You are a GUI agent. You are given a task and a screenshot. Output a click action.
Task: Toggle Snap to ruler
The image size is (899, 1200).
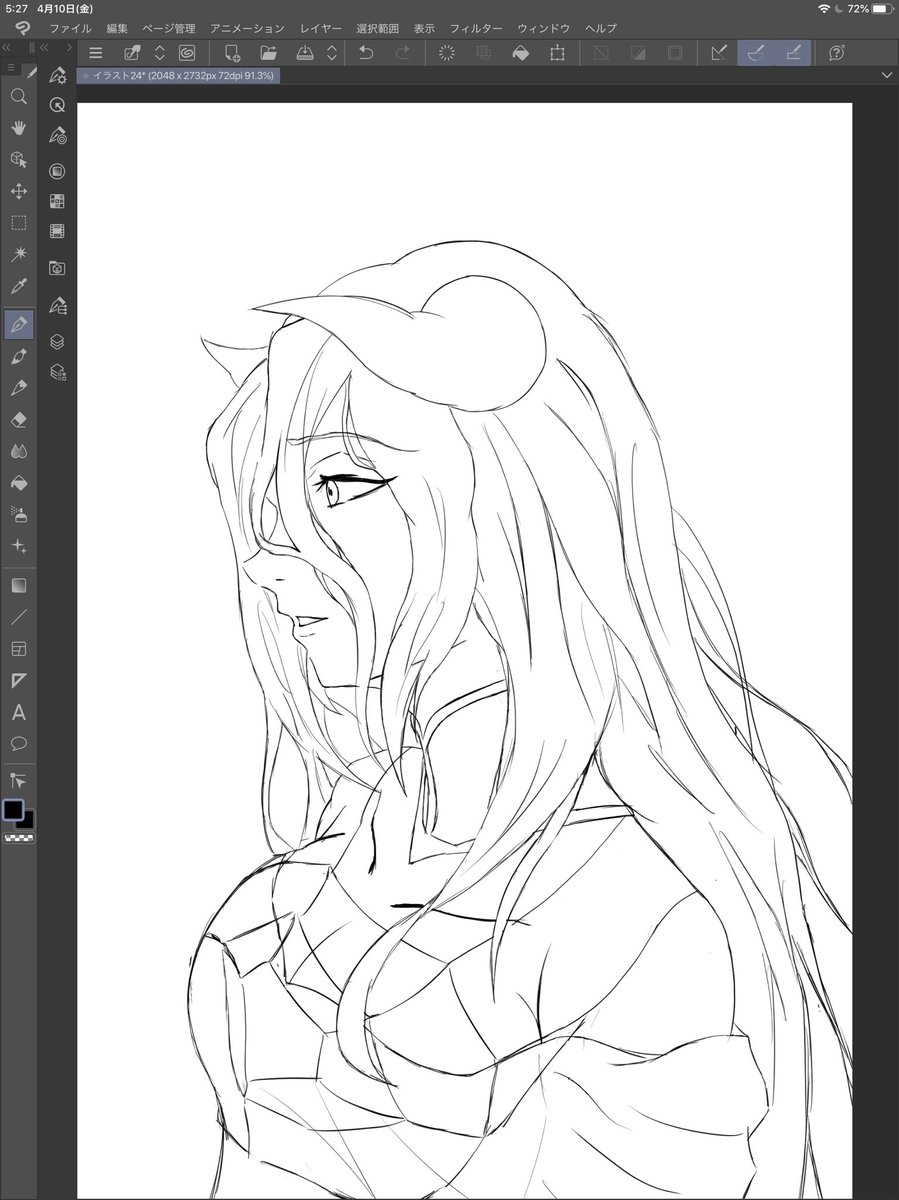point(719,53)
